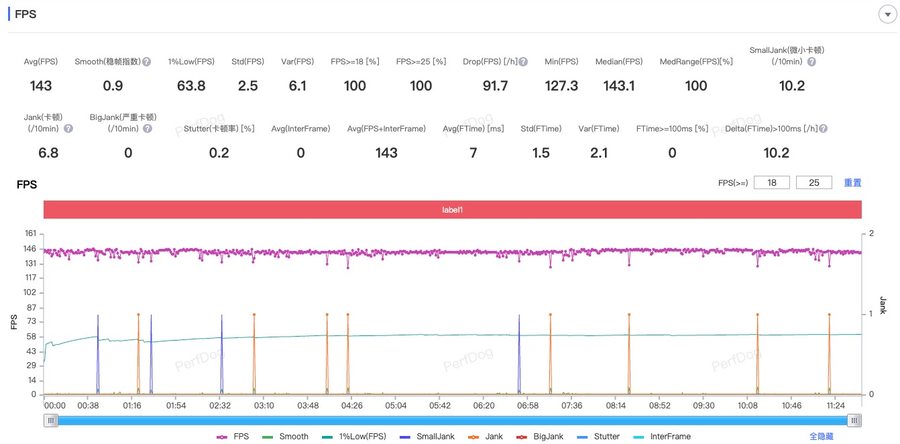
Task: Click the 06:58 time axis label
Action: pyautogui.click(x=527, y=406)
